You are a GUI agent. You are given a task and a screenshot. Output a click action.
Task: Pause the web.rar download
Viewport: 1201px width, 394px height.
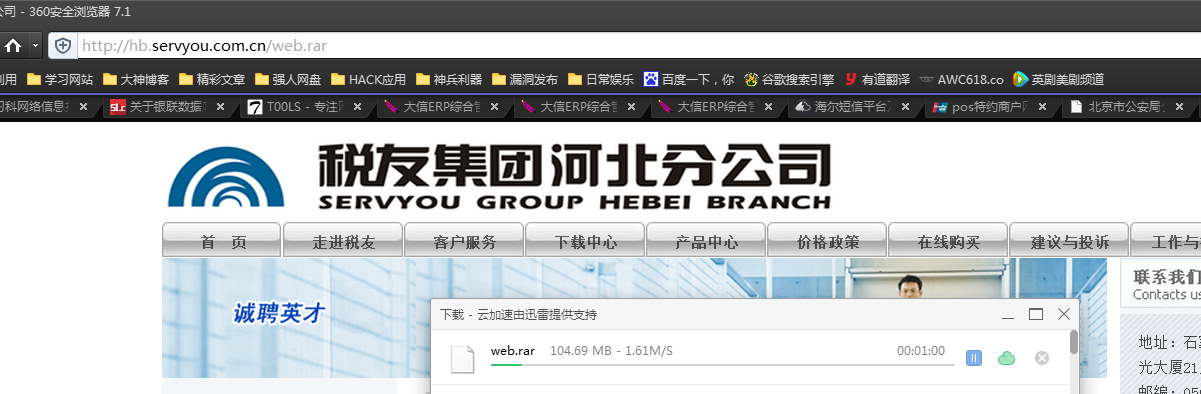(x=974, y=357)
